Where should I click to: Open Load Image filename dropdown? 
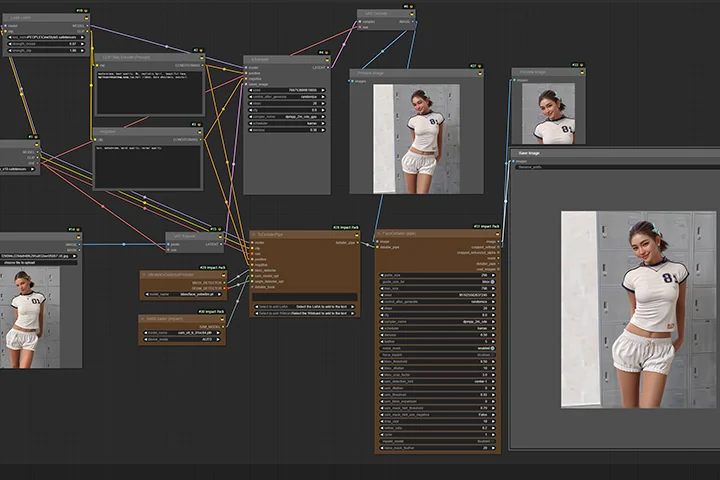(39, 256)
